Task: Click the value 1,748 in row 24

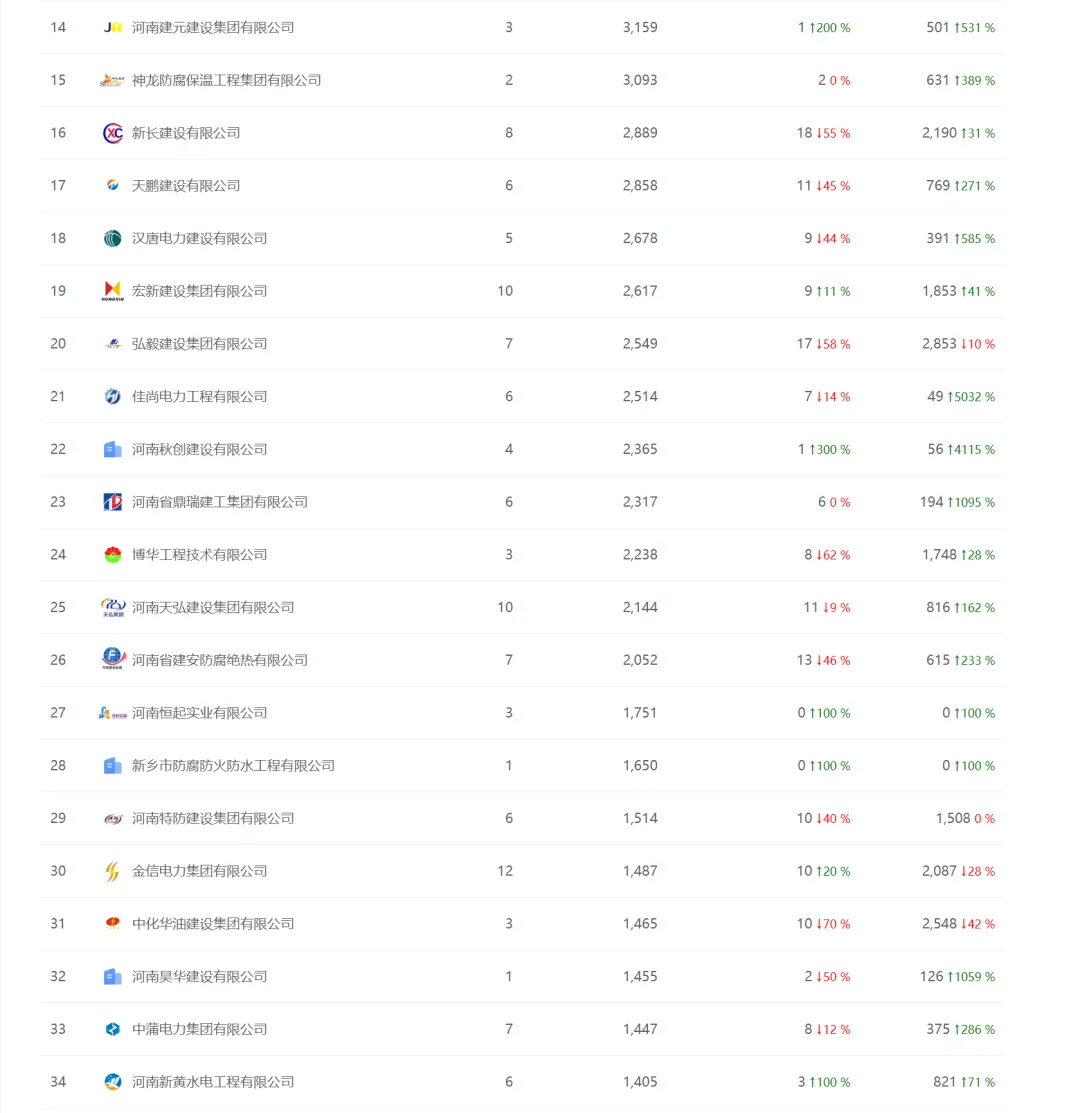Action: pyautogui.click(x=940, y=554)
